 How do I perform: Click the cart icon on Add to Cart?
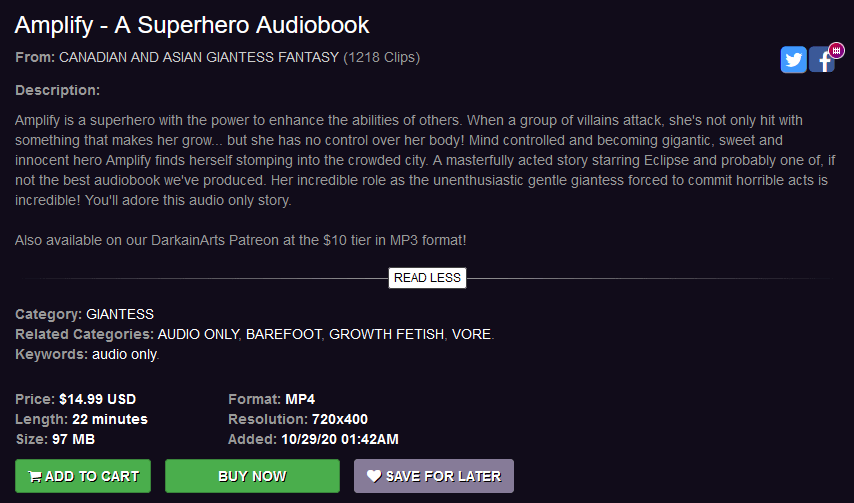point(35,477)
